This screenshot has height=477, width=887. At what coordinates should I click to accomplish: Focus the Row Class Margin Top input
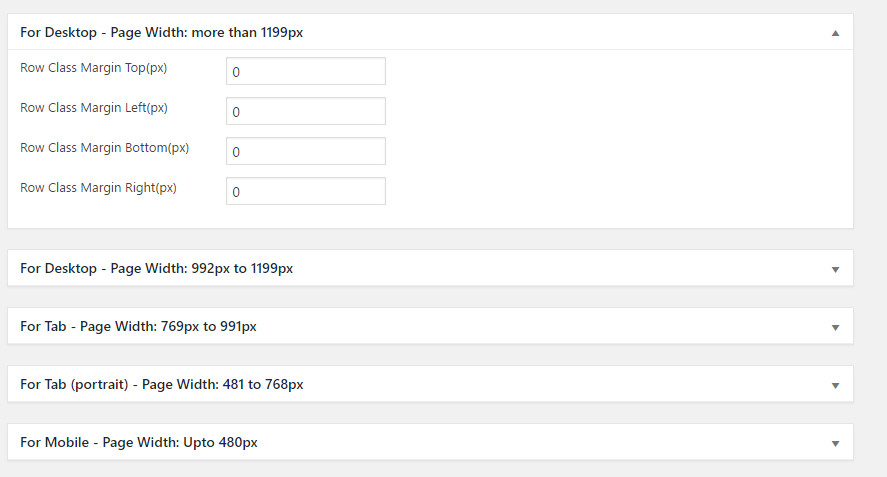pos(306,71)
